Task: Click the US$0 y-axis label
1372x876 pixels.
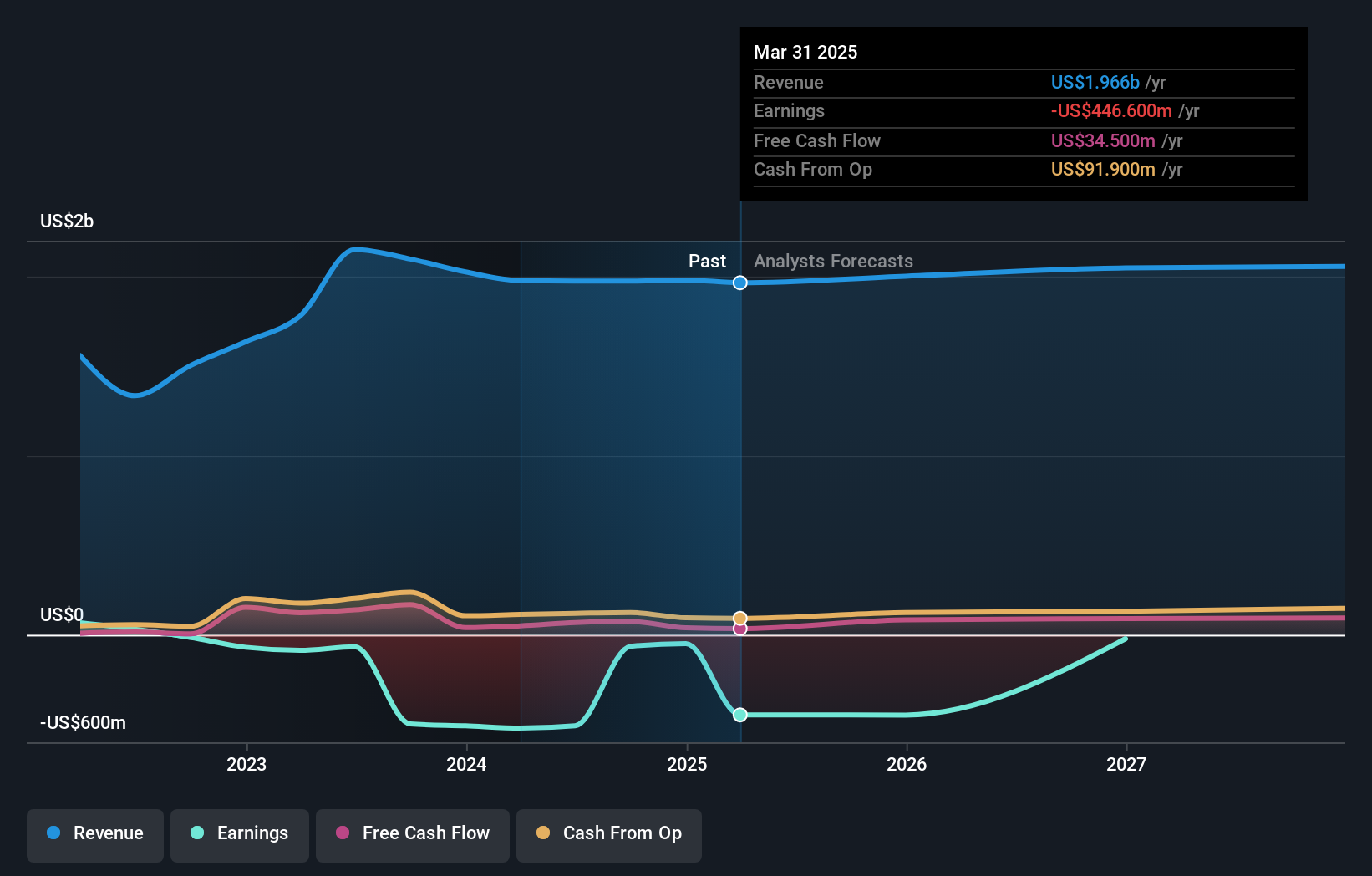Action: click(62, 614)
